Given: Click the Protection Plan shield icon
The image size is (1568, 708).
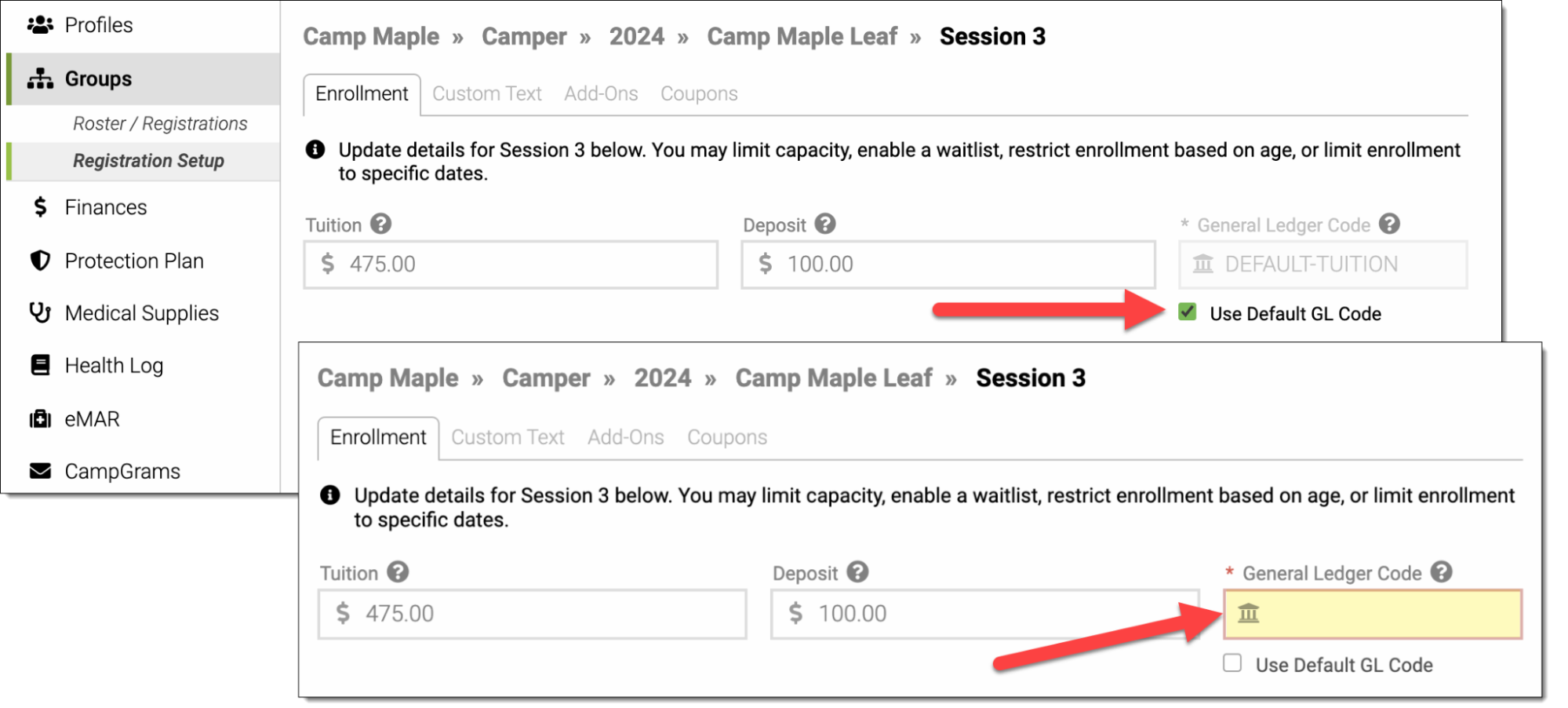Looking at the screenshot, I should 40,261.
